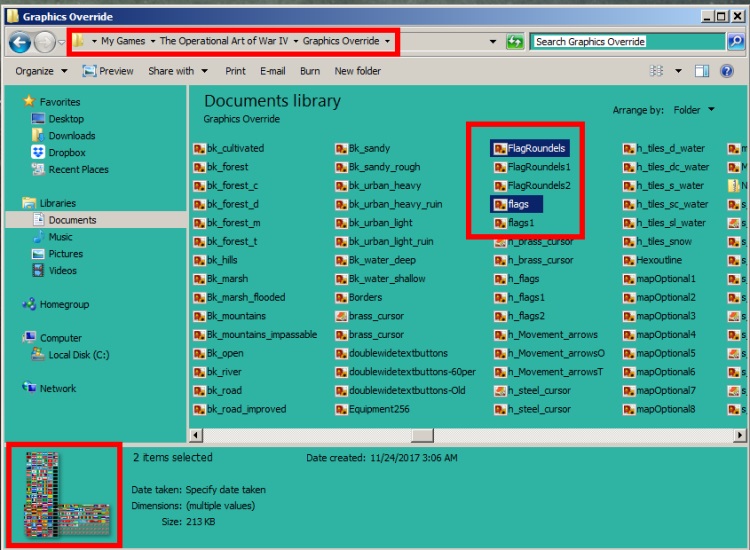Click the horizontal scrollbar thumb
750x550 pixels.
[x=422, y=435]
